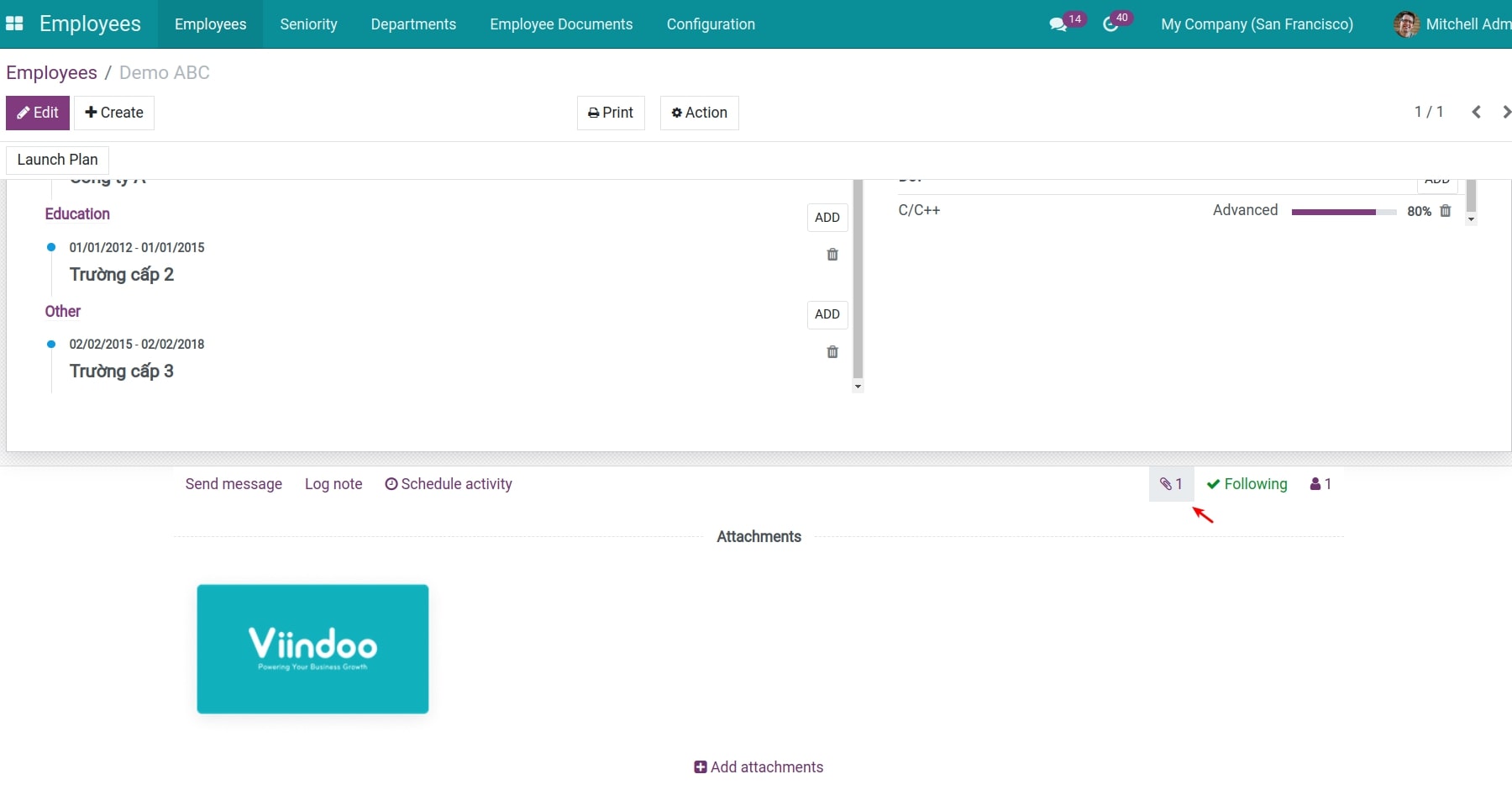This screenshot has height=790, width=1512.
Task: Open the Employee Documents menu
Action: tap(561, 24)
